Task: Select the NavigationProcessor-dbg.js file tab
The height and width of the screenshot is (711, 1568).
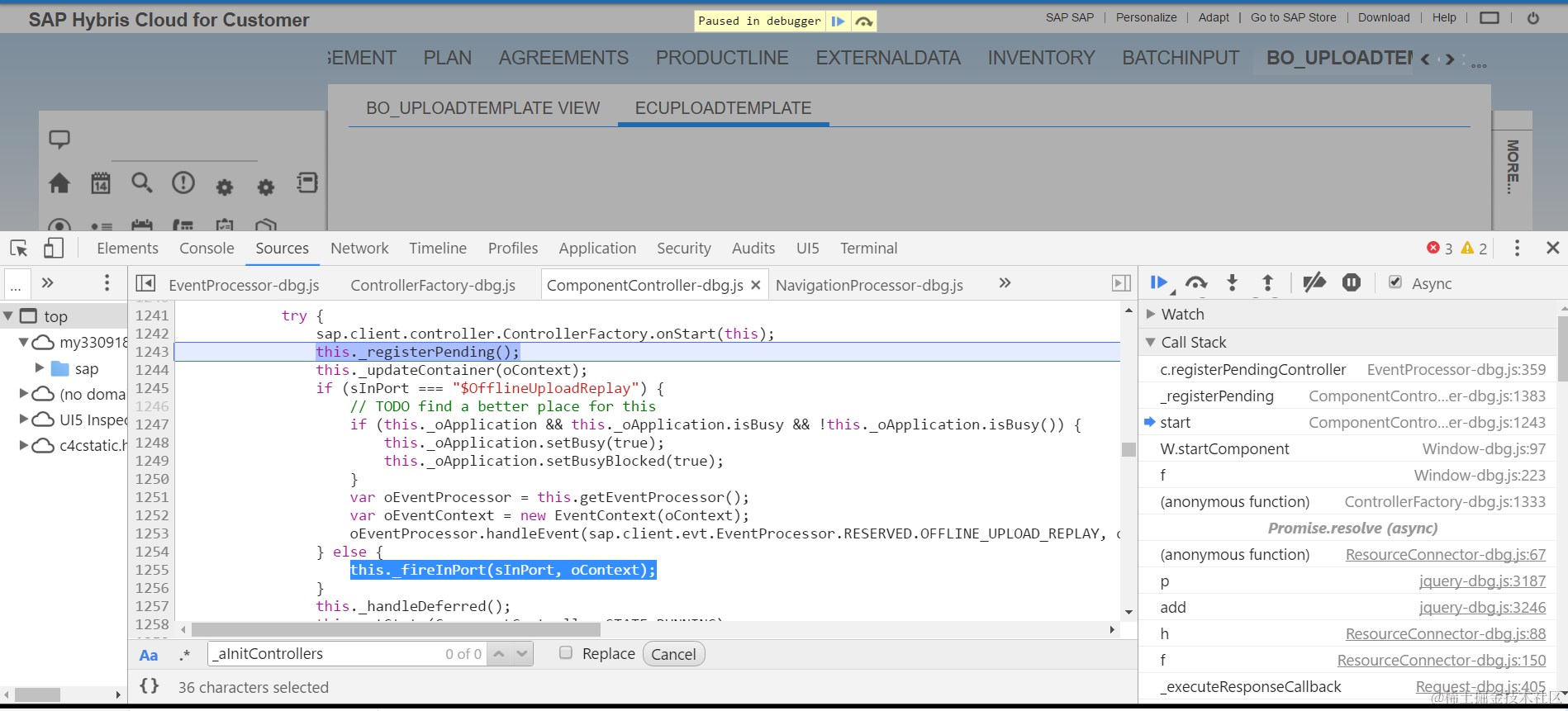Action: click(869, 285)
